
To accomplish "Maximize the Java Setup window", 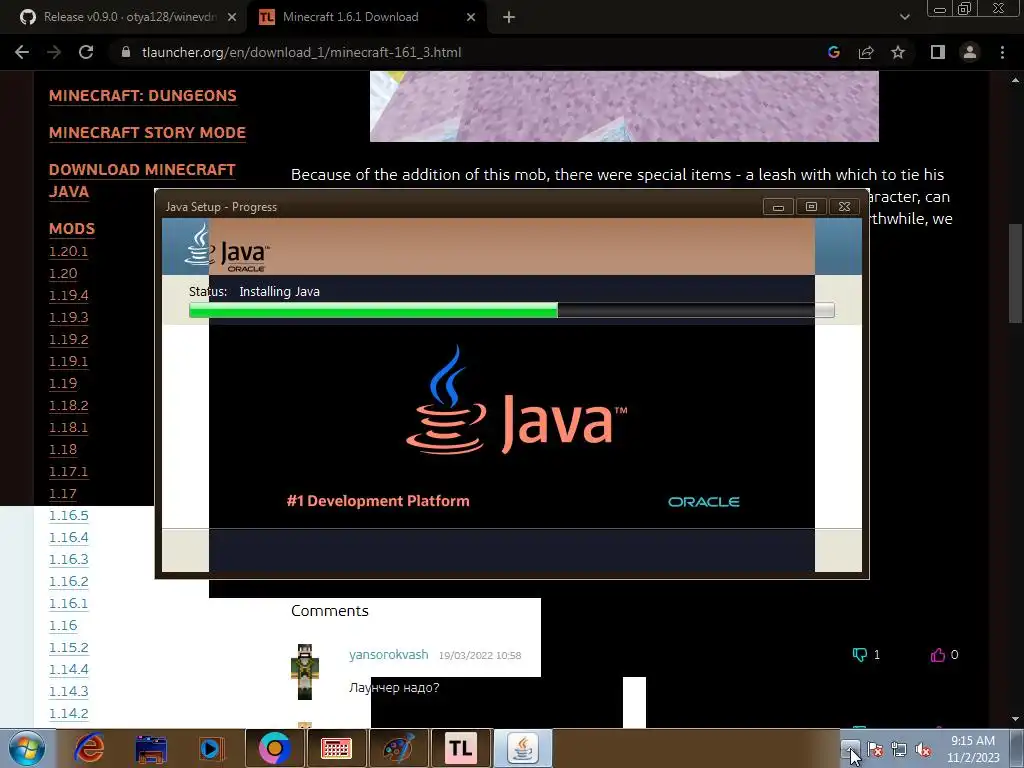I will point(811,207).
